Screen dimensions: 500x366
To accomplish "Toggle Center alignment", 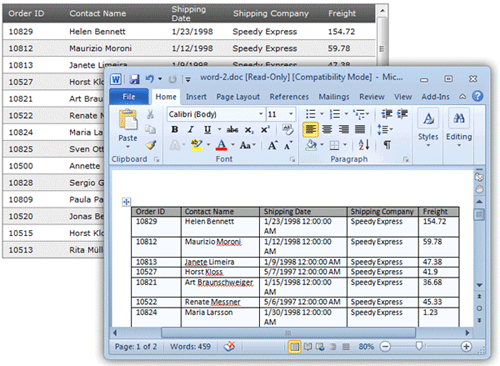I will (x=327, y=129).
